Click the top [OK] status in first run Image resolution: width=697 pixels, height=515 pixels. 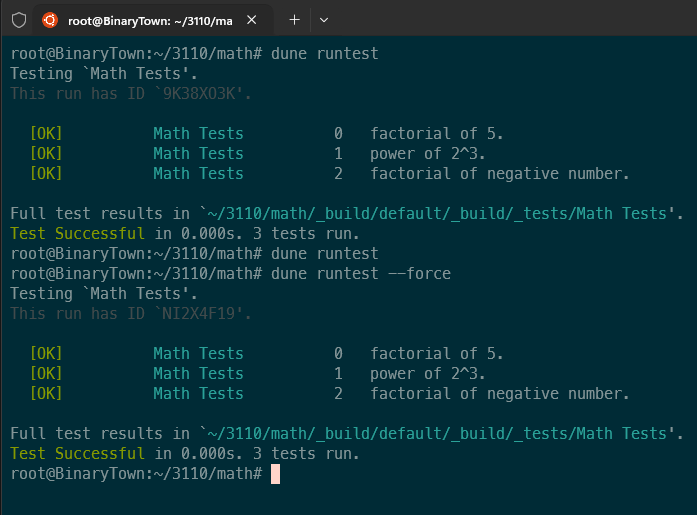(x=46, y=133)
